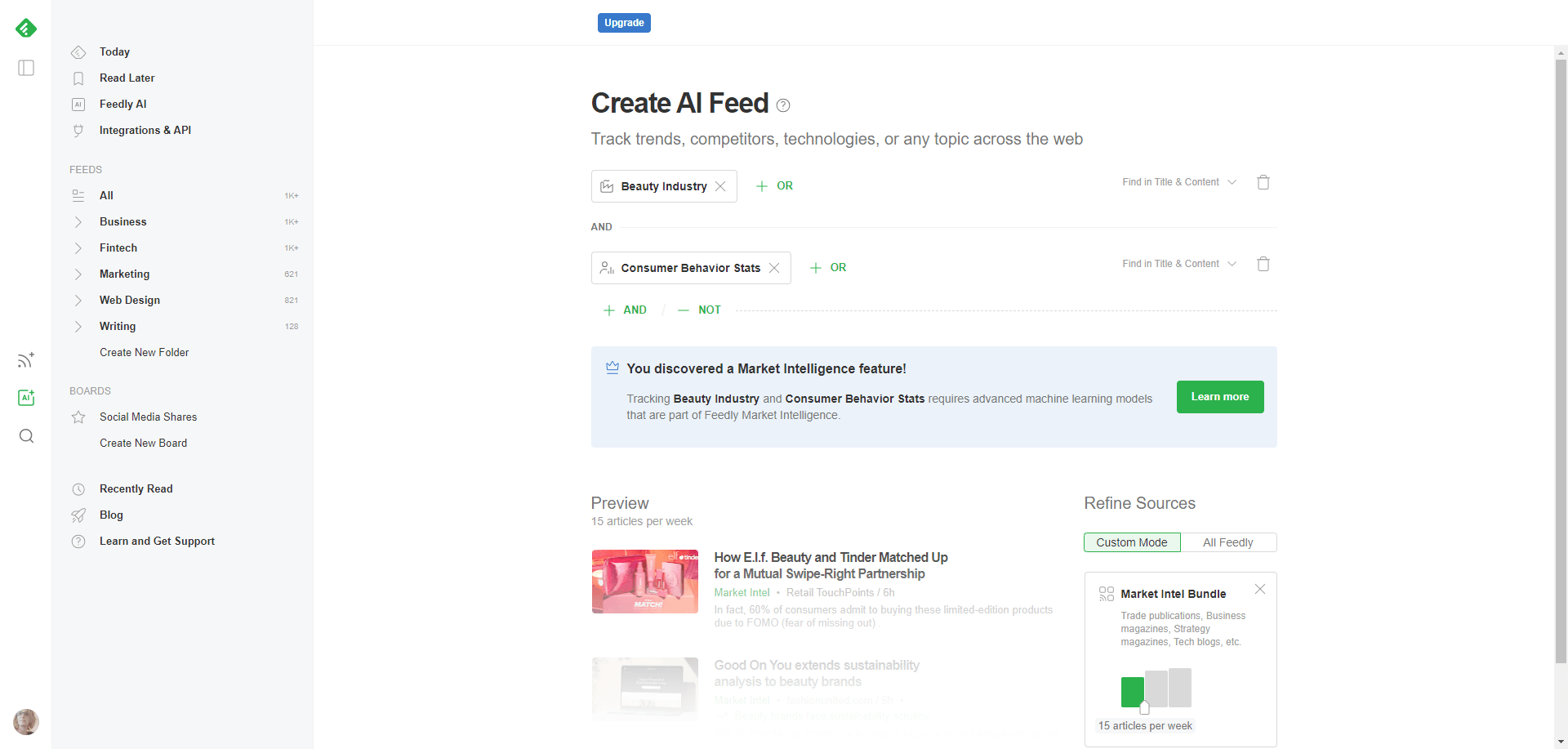1568x749 pixels.
Task: Open the Social Media Shares board
Action: click(x=148, y=417)
